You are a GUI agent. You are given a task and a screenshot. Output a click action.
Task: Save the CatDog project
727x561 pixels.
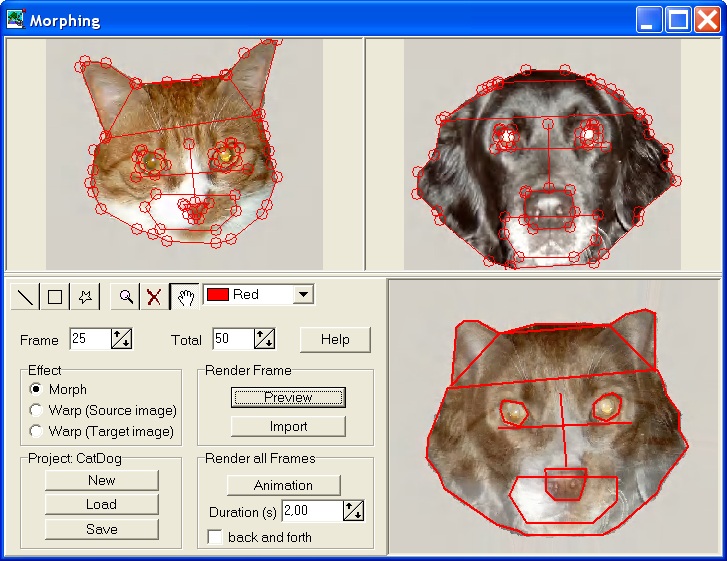(x=102, y=529)
